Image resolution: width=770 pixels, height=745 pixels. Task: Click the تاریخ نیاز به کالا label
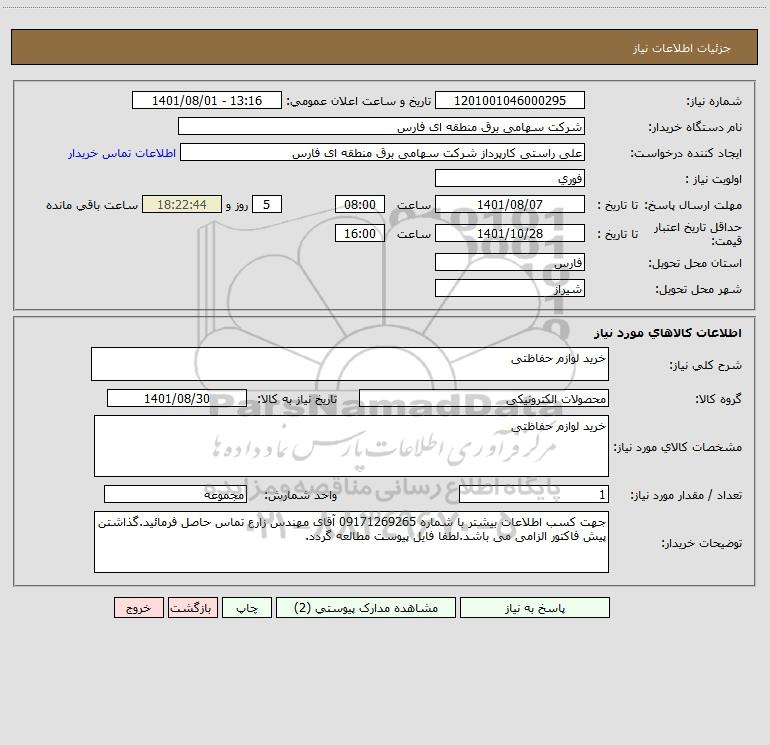[297, 399]
